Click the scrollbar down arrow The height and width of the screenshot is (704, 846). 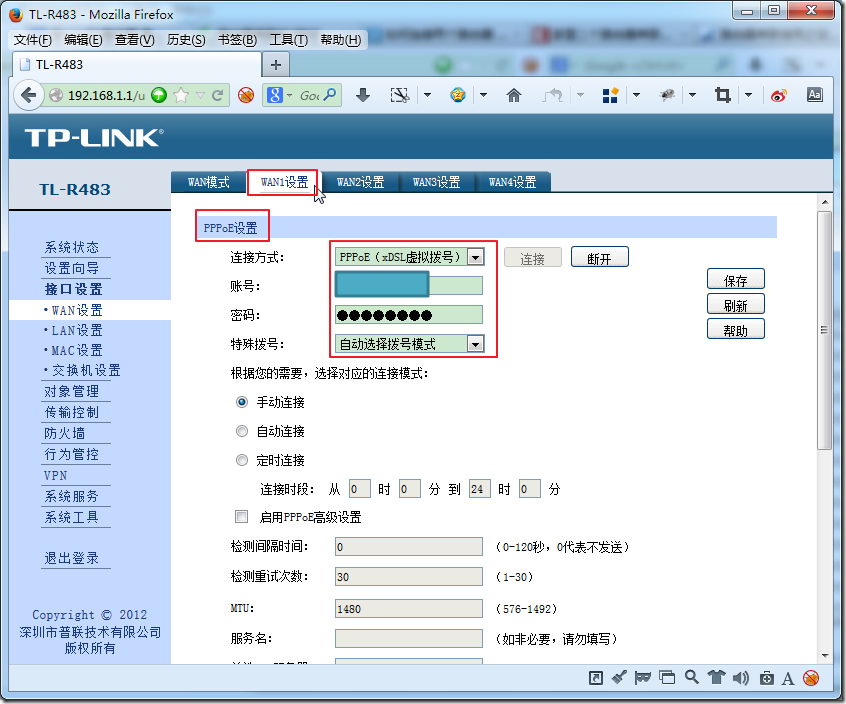click(824, 656)
